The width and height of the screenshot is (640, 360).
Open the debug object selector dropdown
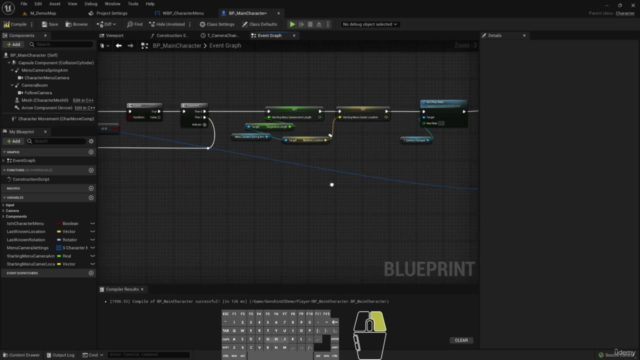(x=370, y=24)
